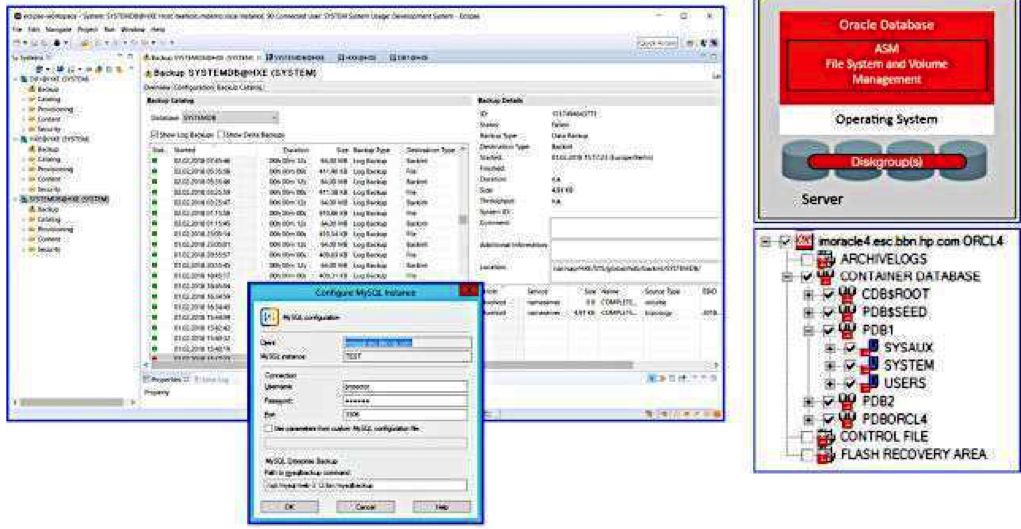The height and width of the screenshot is (529, 1021).
Task: Click Cancel in Configure MySQL Instance dialog
Action: coord(365,506)
